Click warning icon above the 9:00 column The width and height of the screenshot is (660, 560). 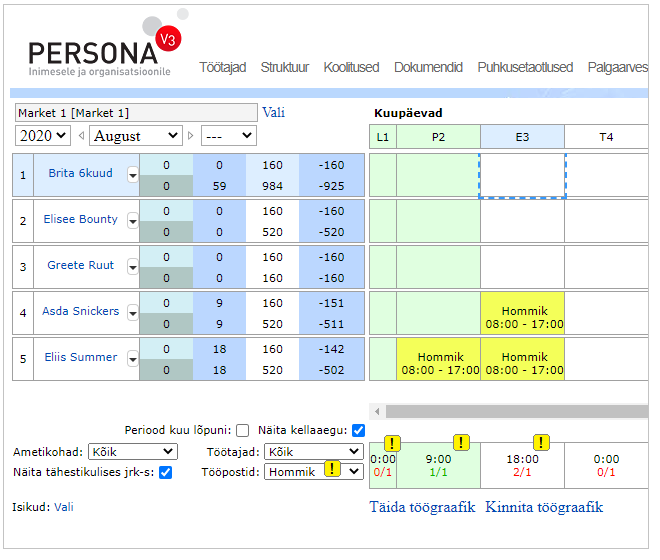[x=461, y=443]
